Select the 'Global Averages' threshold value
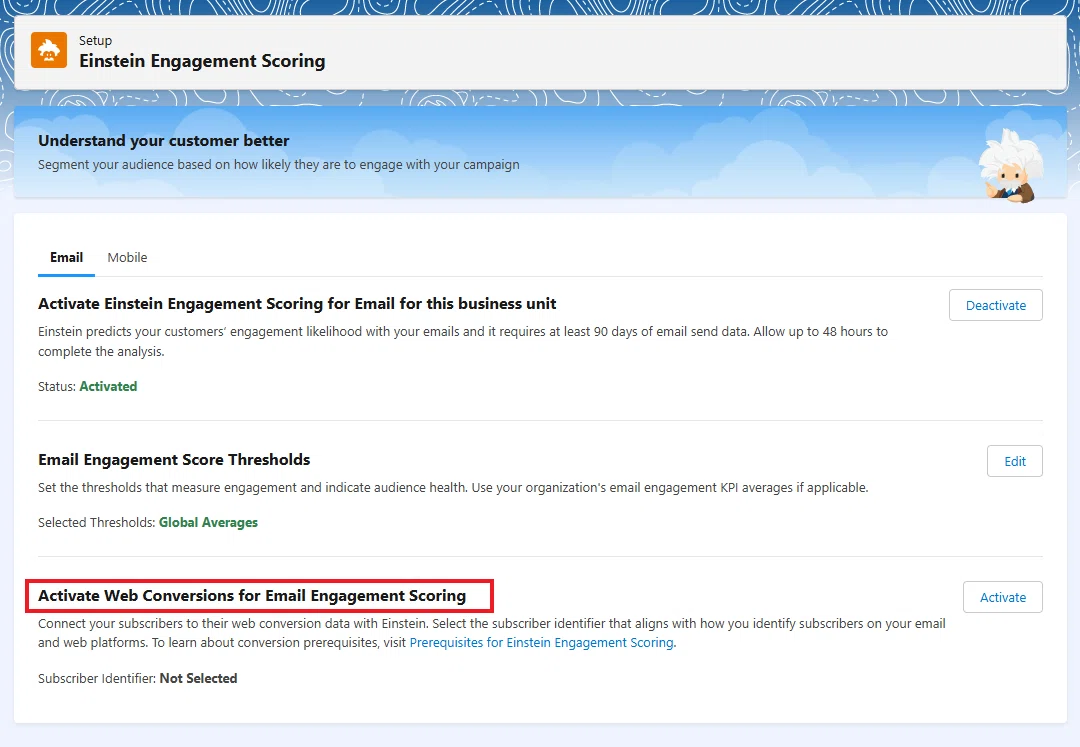Image resolution: width=1080 pixels, height=747 pixels. coord(208,523)
